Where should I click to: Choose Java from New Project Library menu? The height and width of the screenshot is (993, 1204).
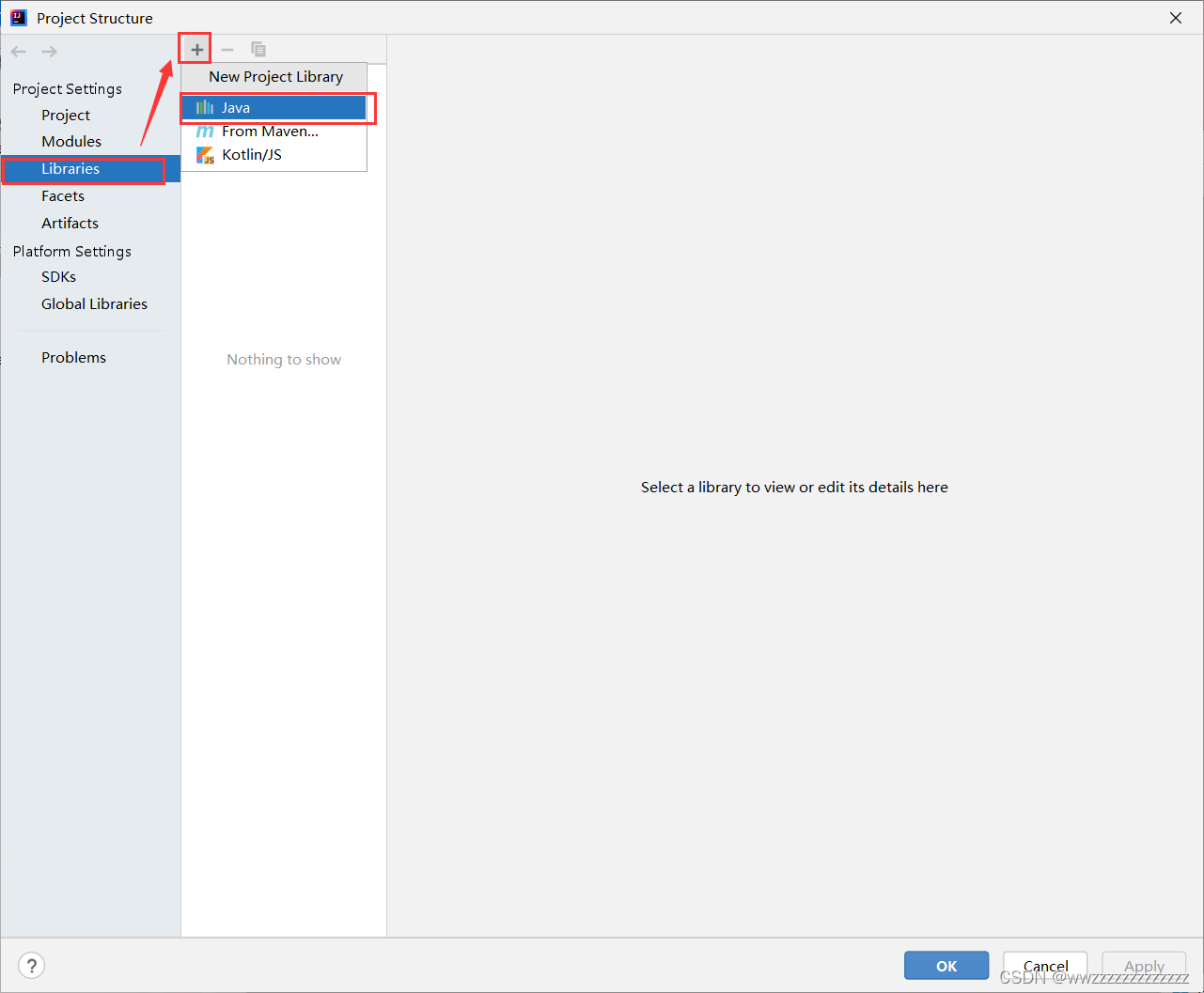(x=274, y=107)
